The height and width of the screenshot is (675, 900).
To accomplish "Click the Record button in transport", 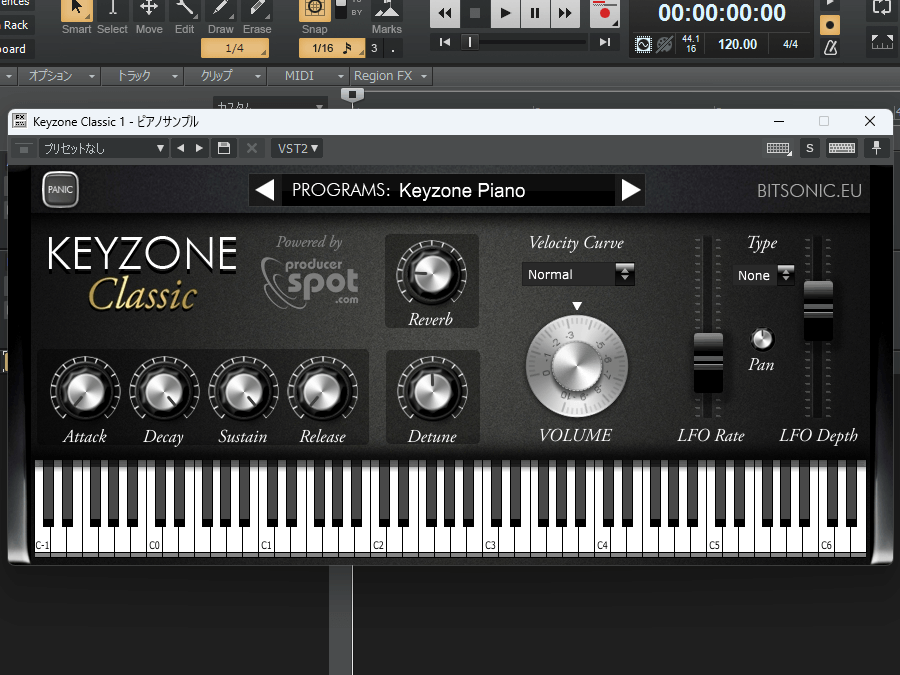I will pos(604,13).
